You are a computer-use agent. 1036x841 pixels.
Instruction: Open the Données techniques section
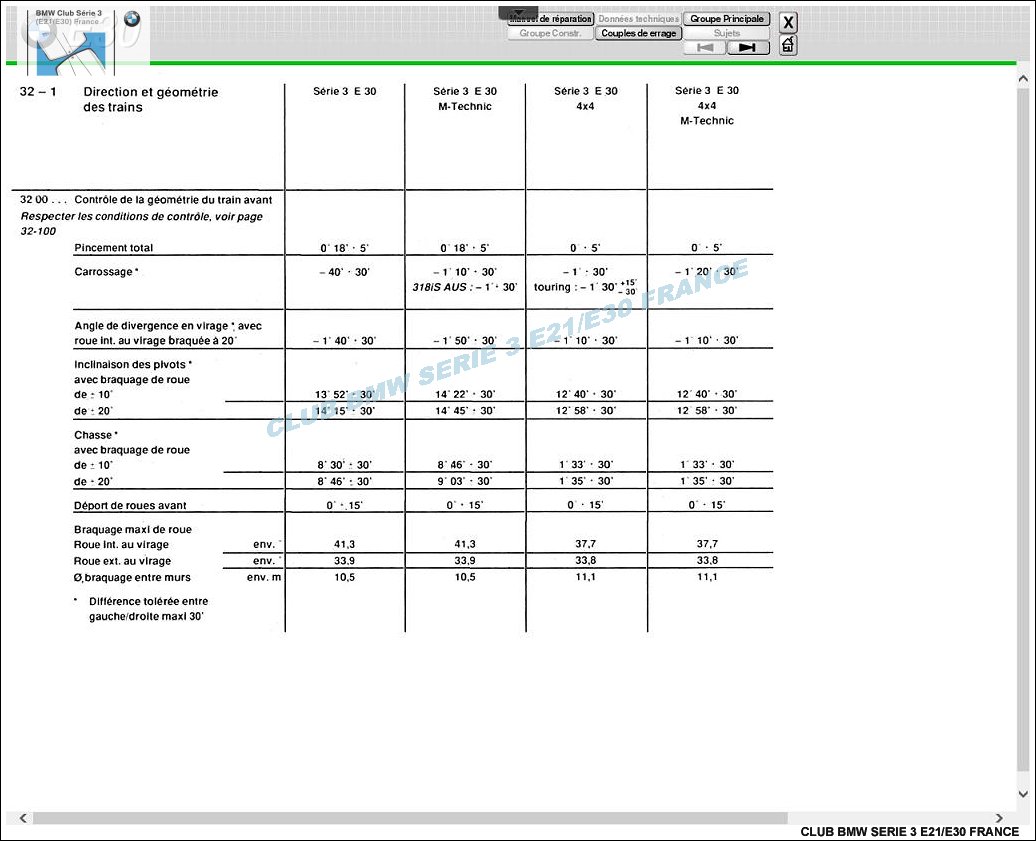(x=638, y=18)
